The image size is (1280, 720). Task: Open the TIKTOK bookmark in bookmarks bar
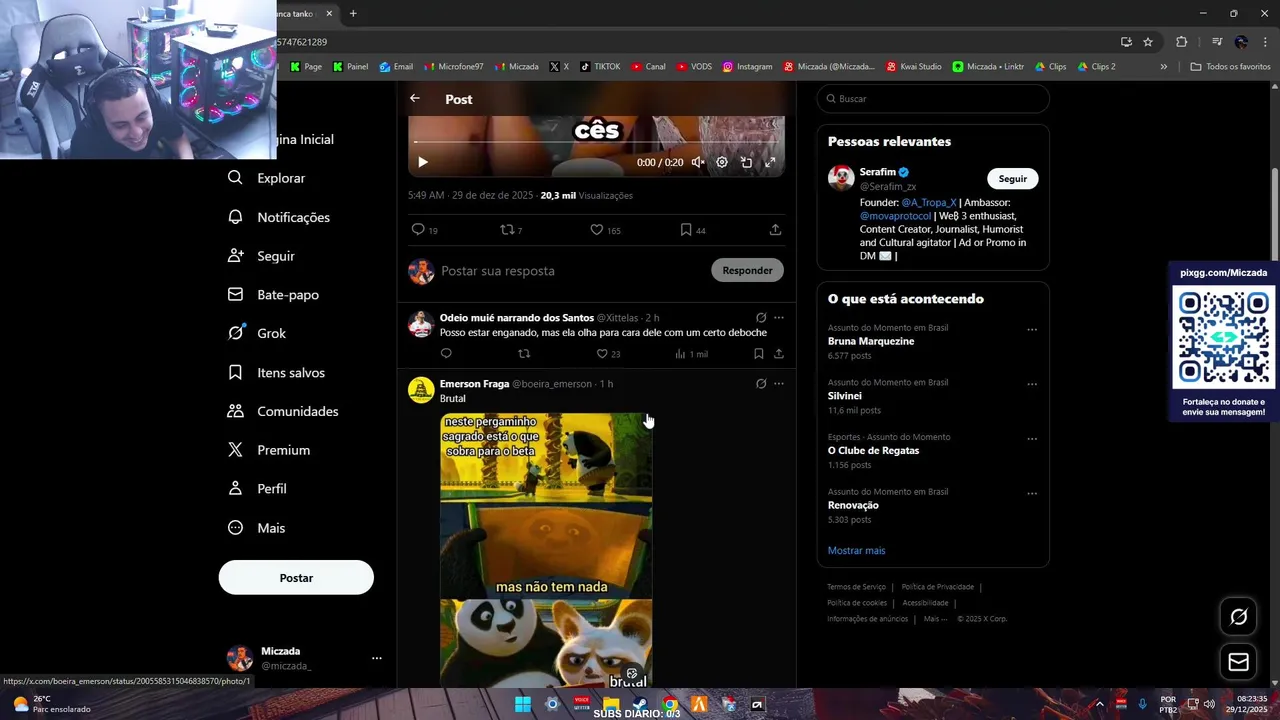click(x=599, y=67)
